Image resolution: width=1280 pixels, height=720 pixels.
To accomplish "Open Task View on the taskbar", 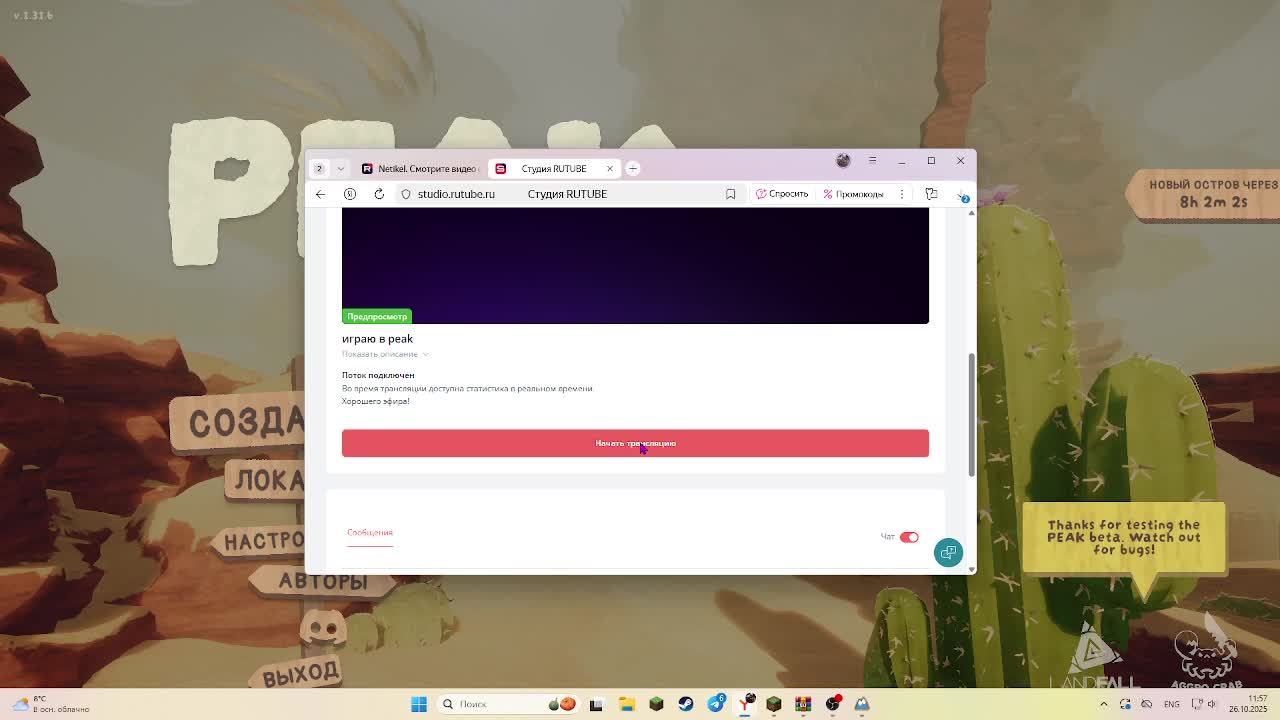I will 597,704.
